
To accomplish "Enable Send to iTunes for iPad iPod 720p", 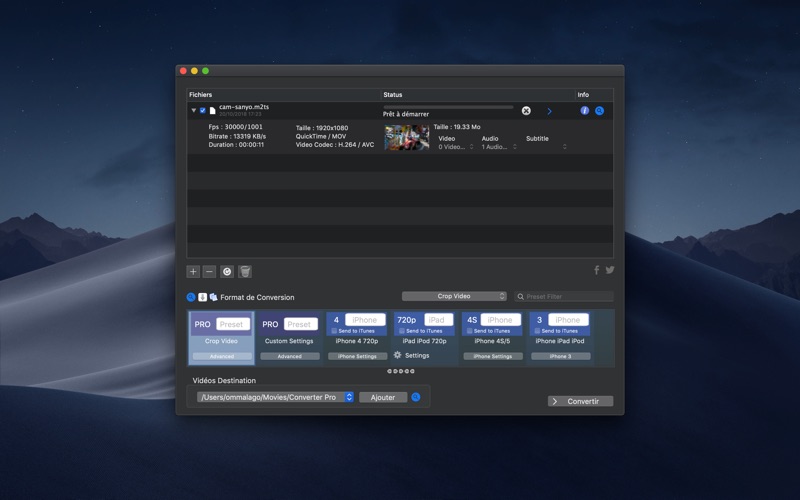I will pyautogui.click(x=402, y=331).
